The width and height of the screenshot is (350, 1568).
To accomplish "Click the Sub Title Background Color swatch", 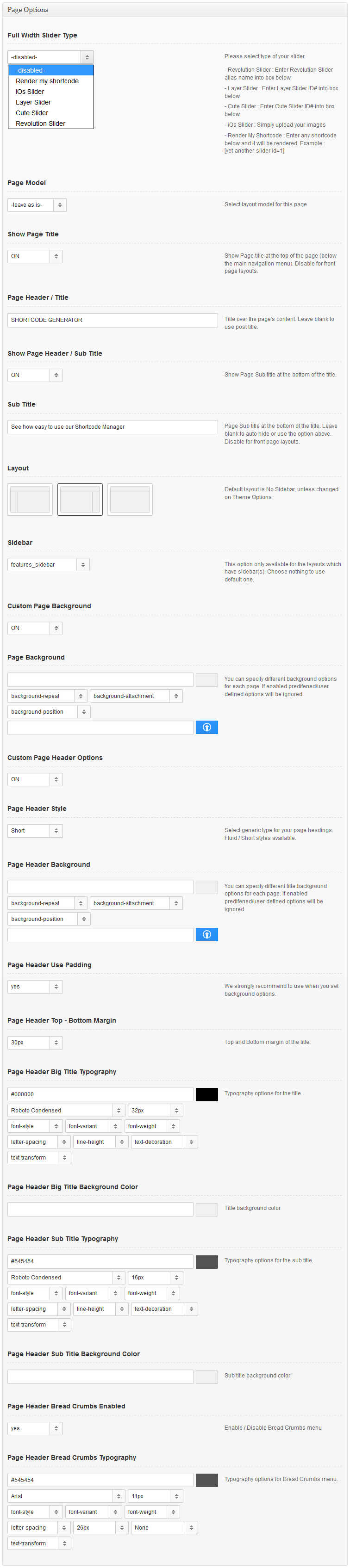I will [x=206, y=1376].
